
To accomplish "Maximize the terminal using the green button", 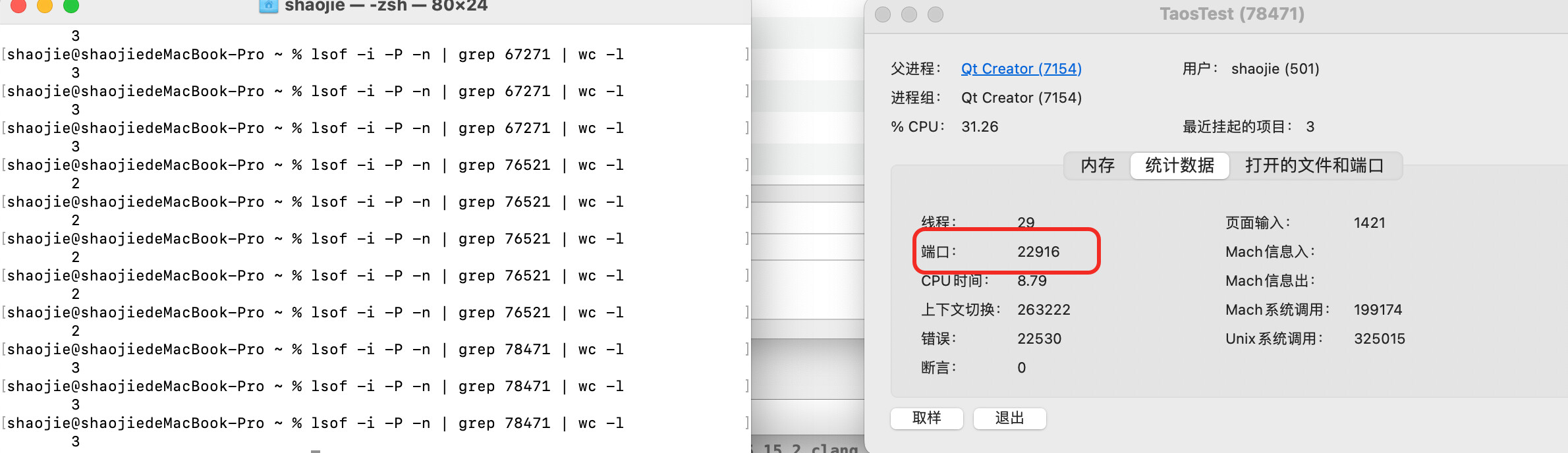I will [x=71, y=5].
